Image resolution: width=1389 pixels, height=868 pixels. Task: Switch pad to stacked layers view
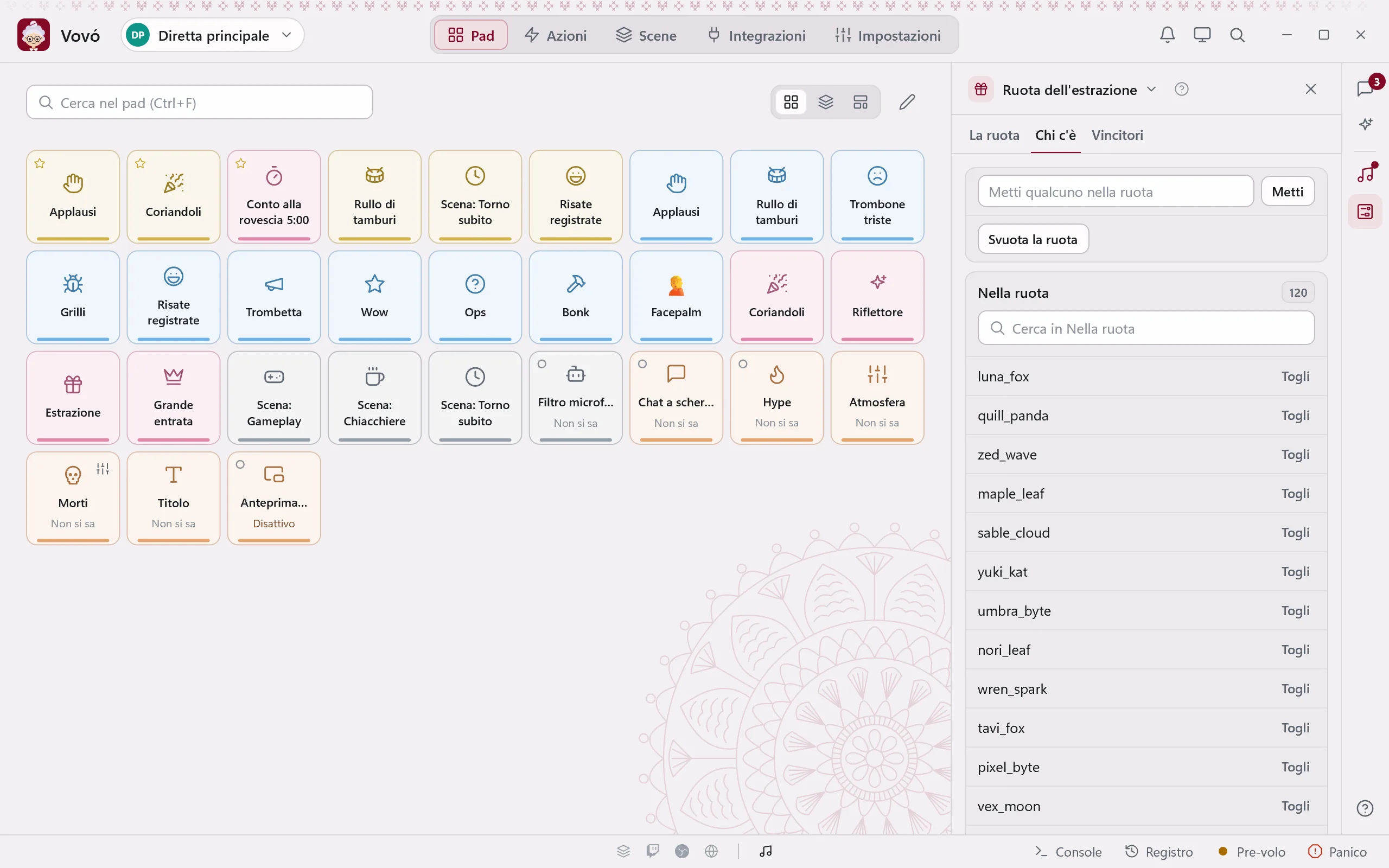(x=825, y=102)
